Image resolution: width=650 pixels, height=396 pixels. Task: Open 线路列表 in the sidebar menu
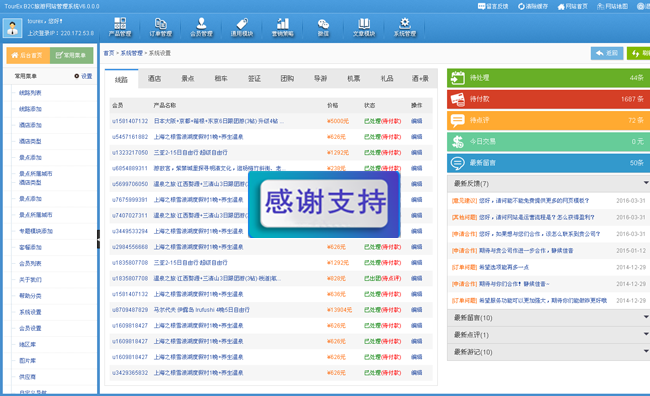point(30,93)
